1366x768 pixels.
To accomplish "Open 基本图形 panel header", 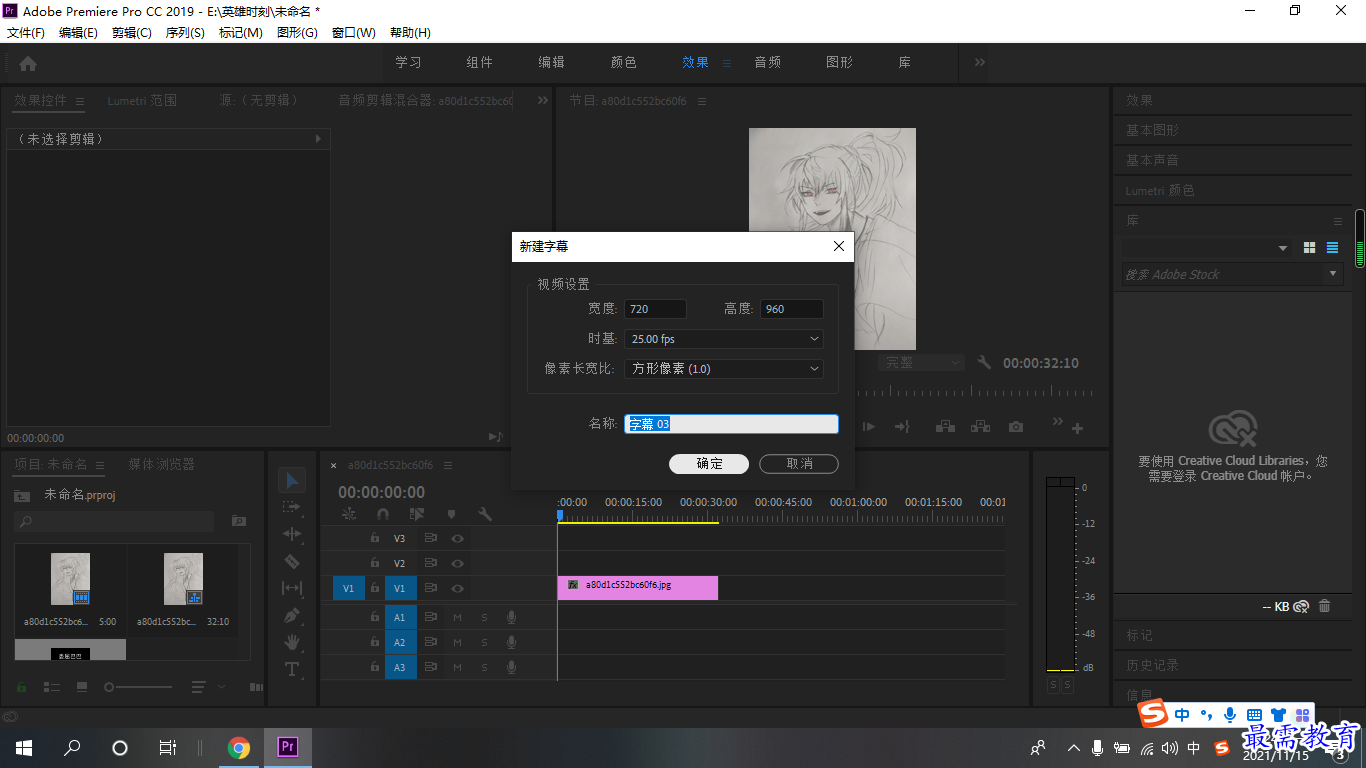I will 1152,130.
